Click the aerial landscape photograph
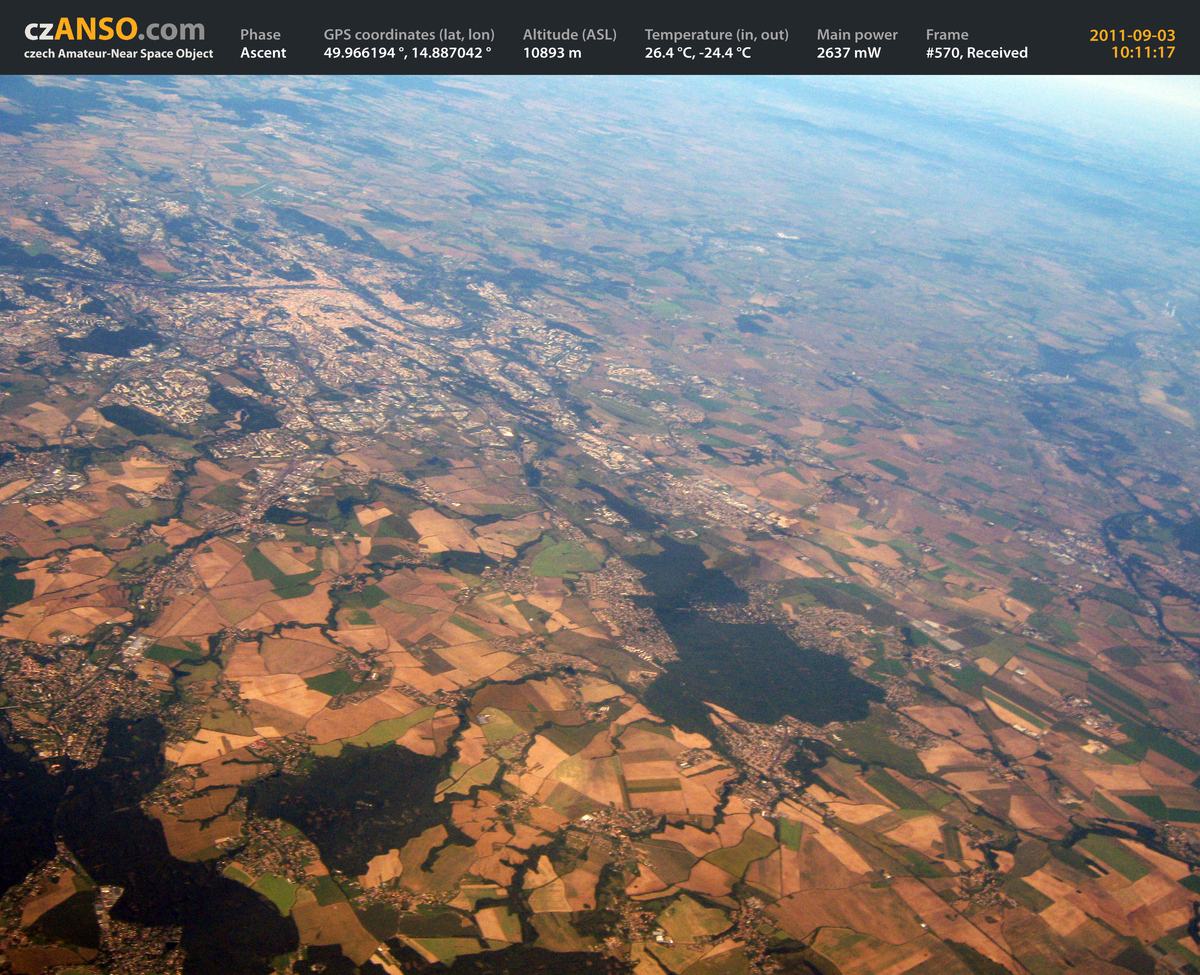 600,525
